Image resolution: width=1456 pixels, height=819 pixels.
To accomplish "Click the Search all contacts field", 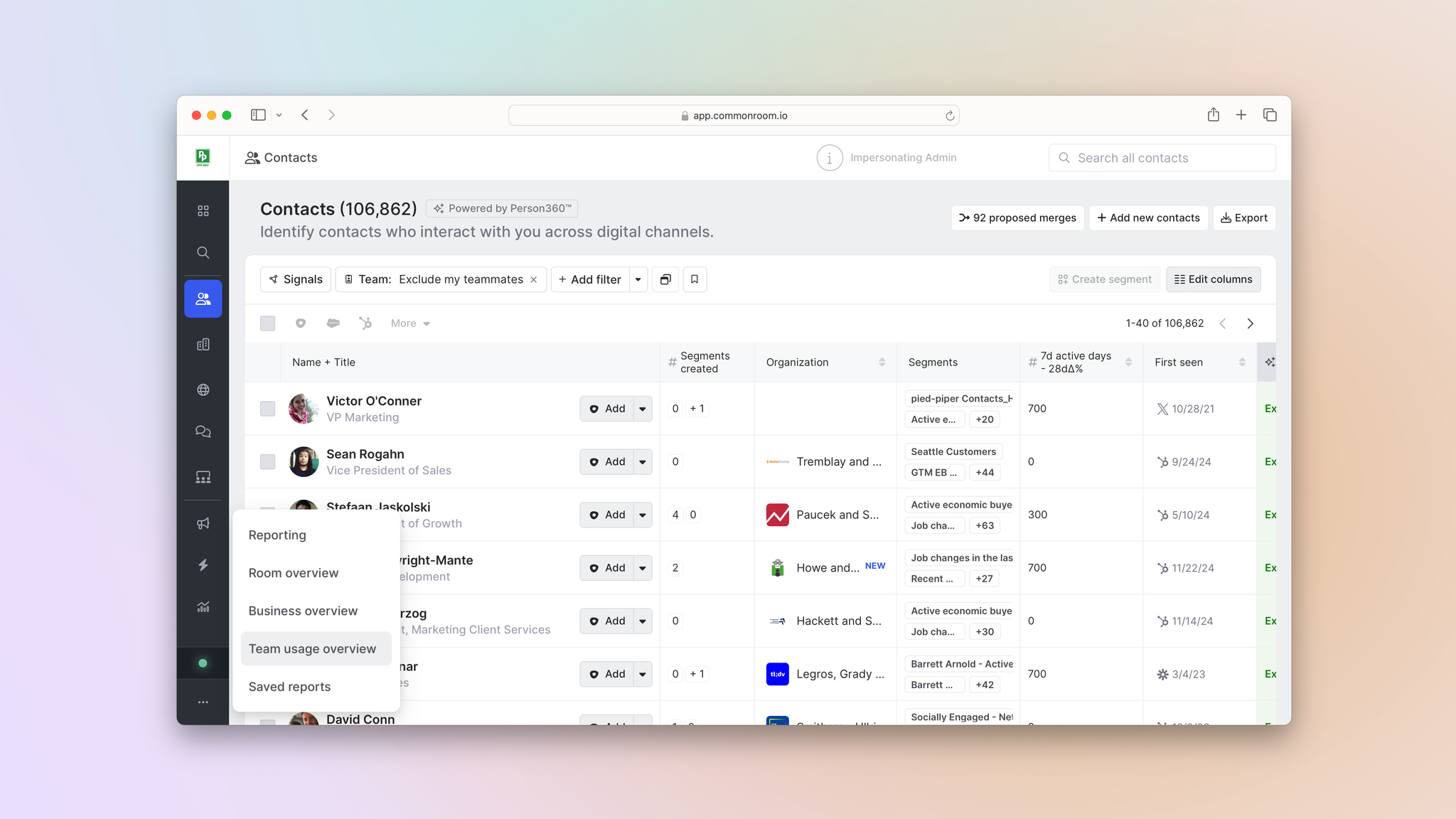I will click(1162, 158).
